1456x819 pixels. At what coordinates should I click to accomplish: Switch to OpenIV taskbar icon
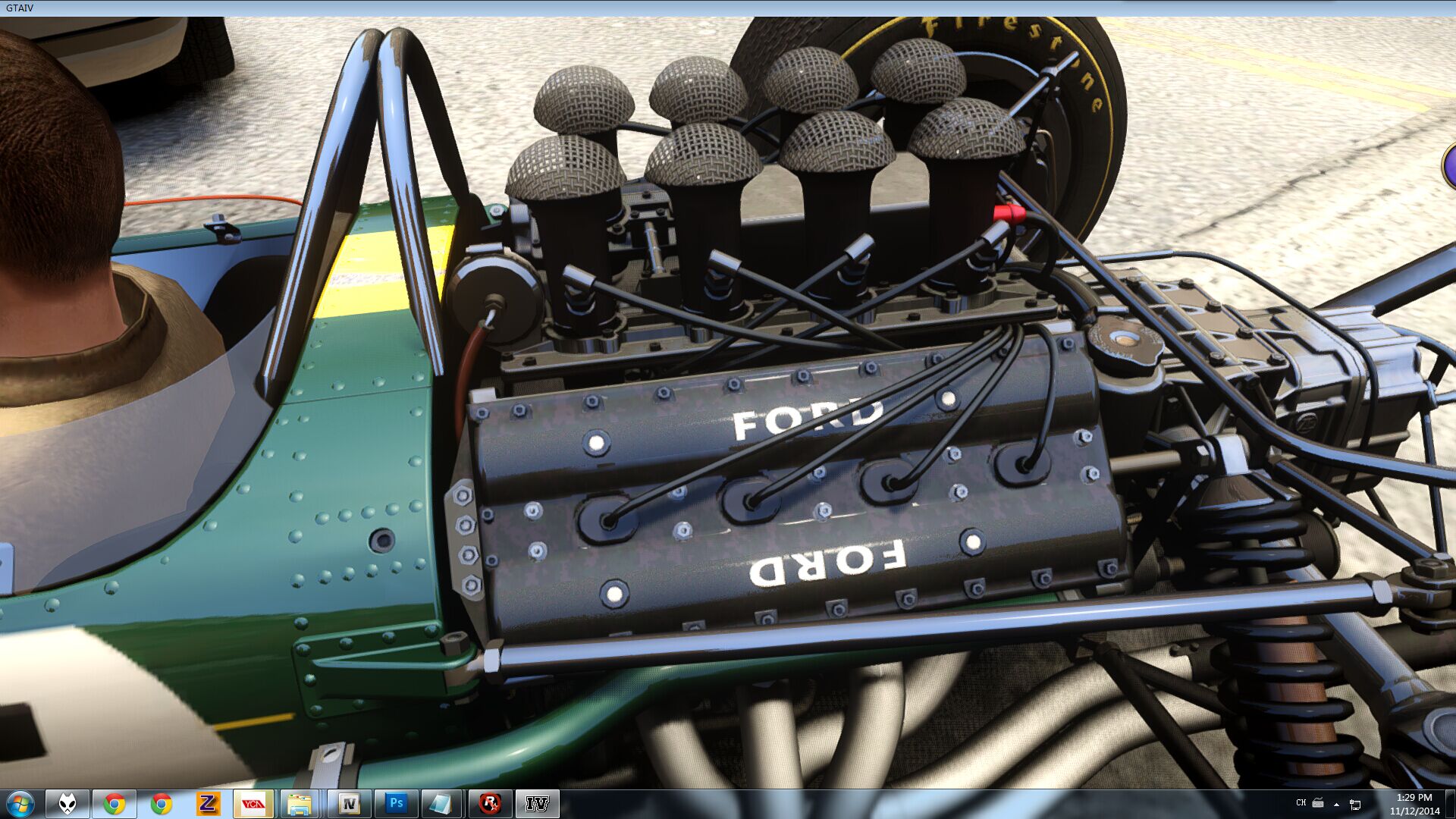349,804
